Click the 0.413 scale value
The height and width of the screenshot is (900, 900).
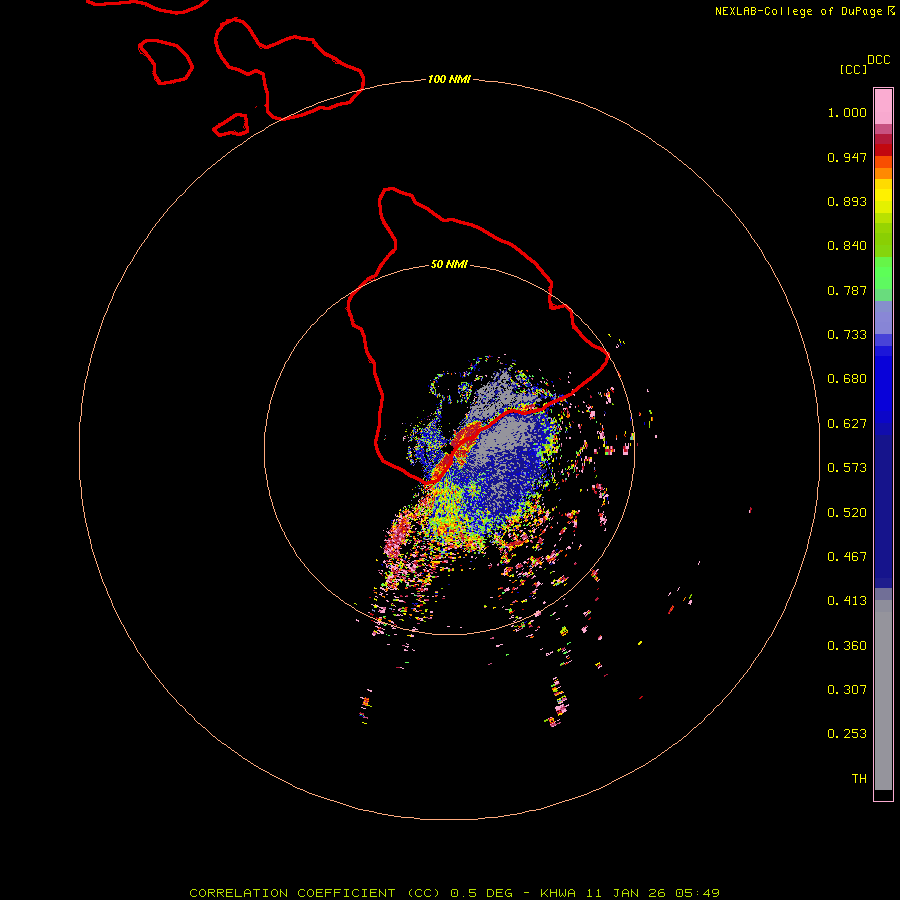click(847, 601)
